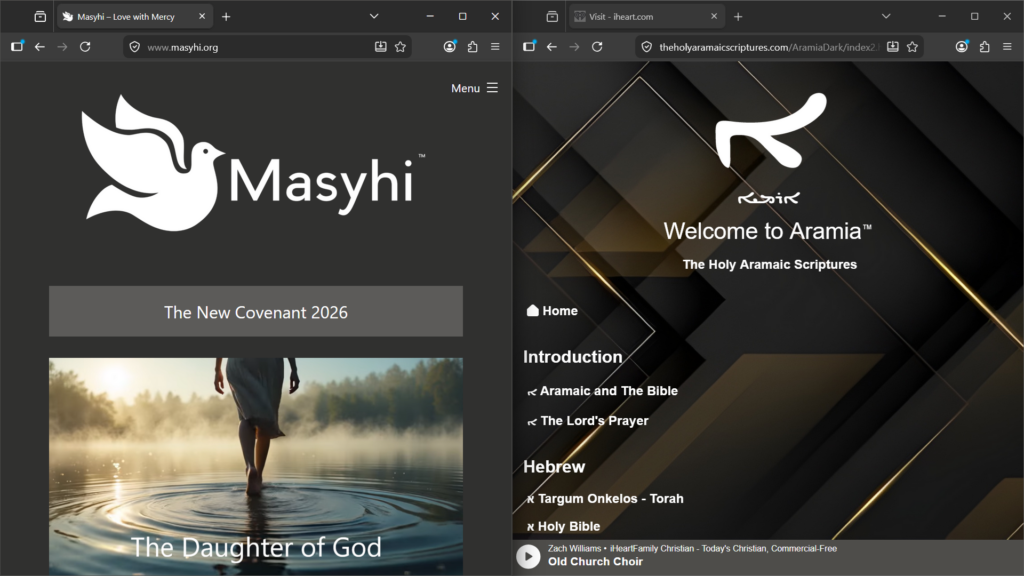Open account icon in the Aramia window
The image size is (1024, 576).
tap(961, 47)
